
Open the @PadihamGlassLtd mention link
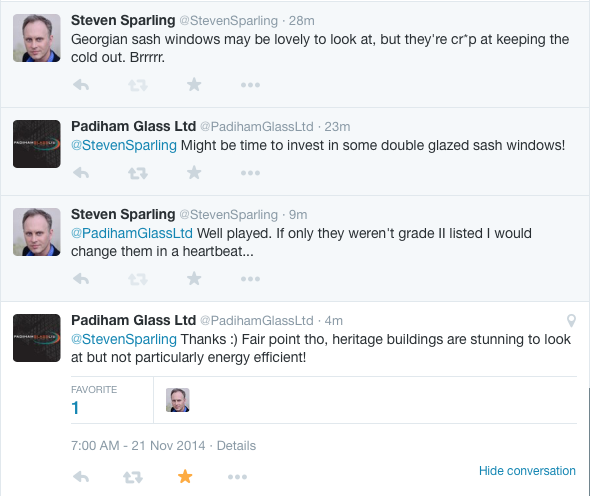pos(132,233)
